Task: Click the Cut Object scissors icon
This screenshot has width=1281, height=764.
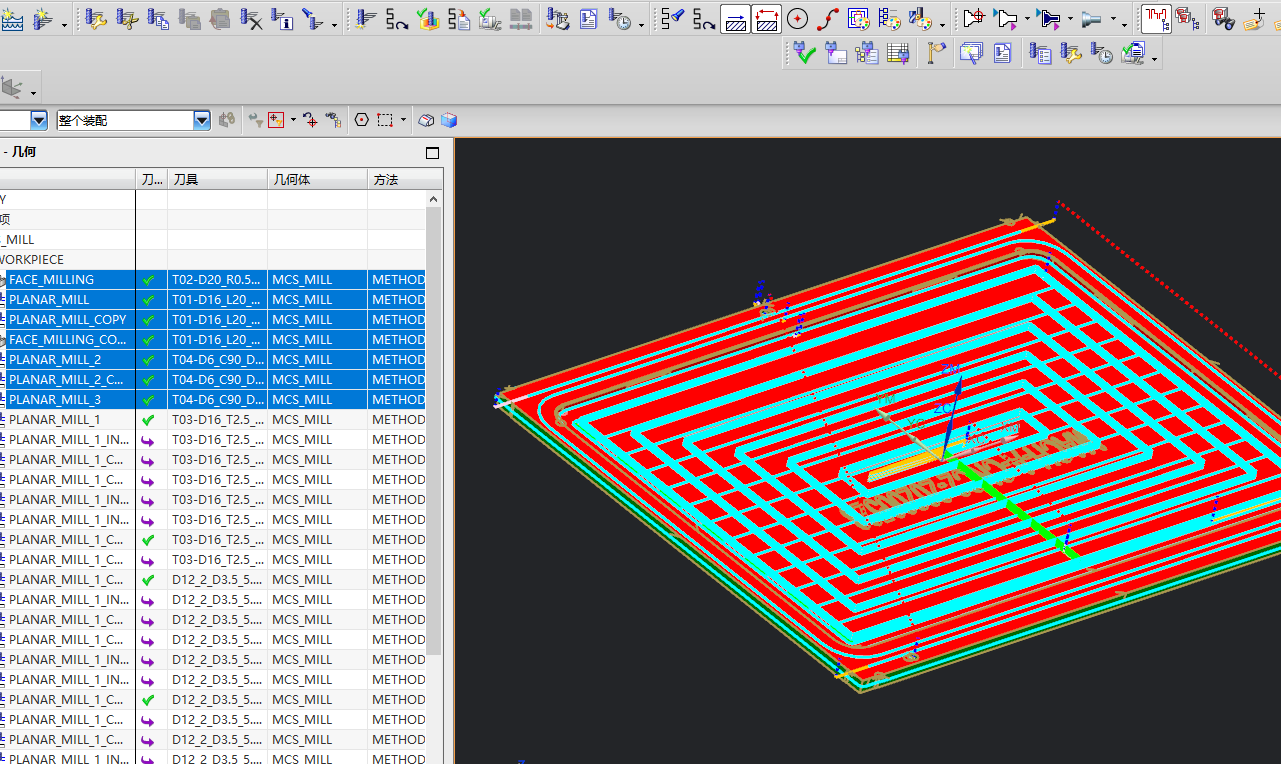Action: (x=127, y=19)
